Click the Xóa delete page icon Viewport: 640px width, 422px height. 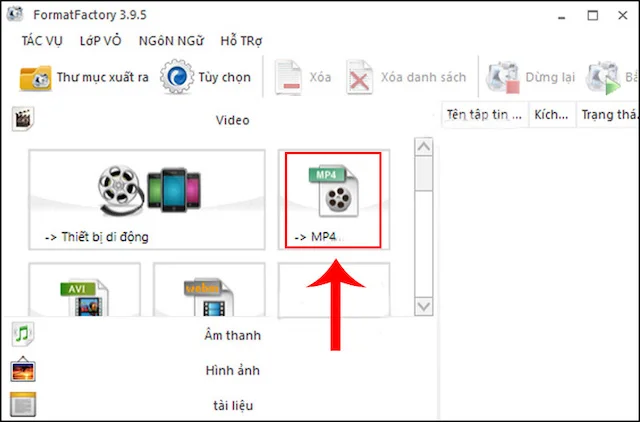[x=288, y=77]
